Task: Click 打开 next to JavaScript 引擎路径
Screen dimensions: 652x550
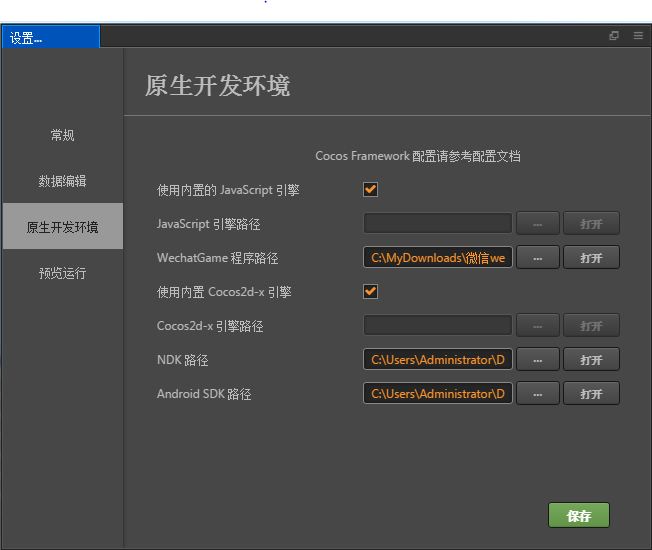Action: coord(591,224)
